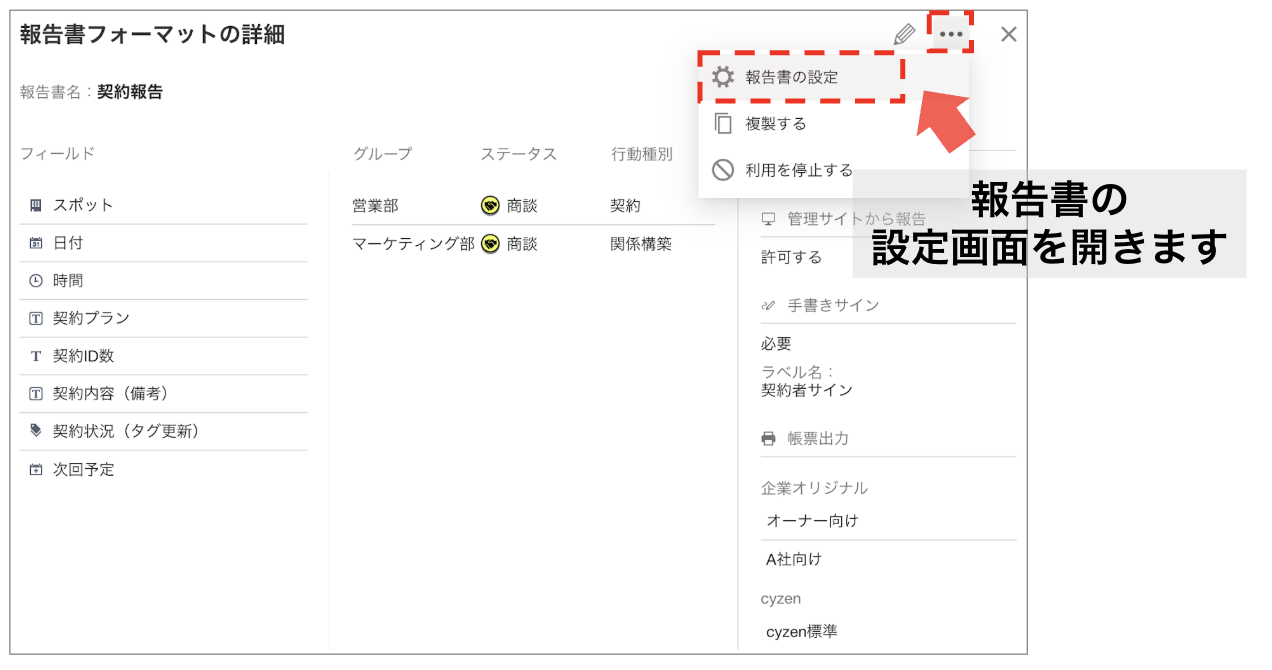Select the スポット field row
The height and width of the screenshot is (670, 1272).
(x=163, y=205)
